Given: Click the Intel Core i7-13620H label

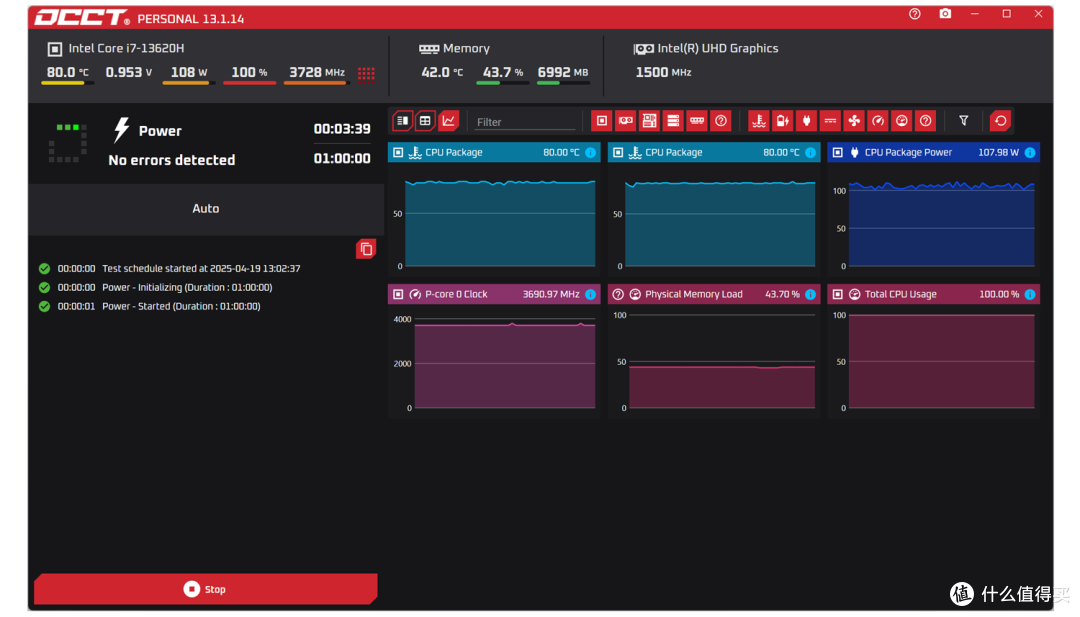Looking at the screenshot, I should click(126, 48).
